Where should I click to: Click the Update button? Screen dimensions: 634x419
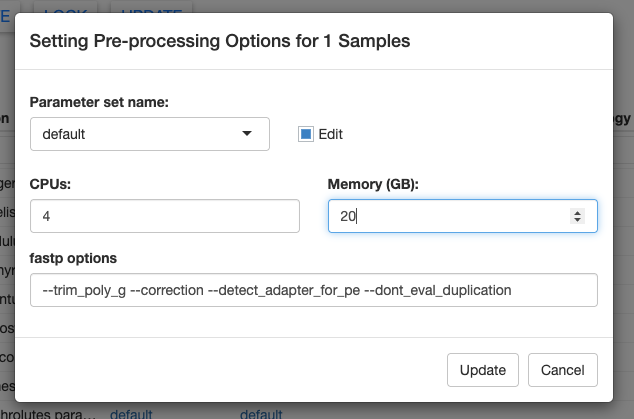click(x=483, y=370)
